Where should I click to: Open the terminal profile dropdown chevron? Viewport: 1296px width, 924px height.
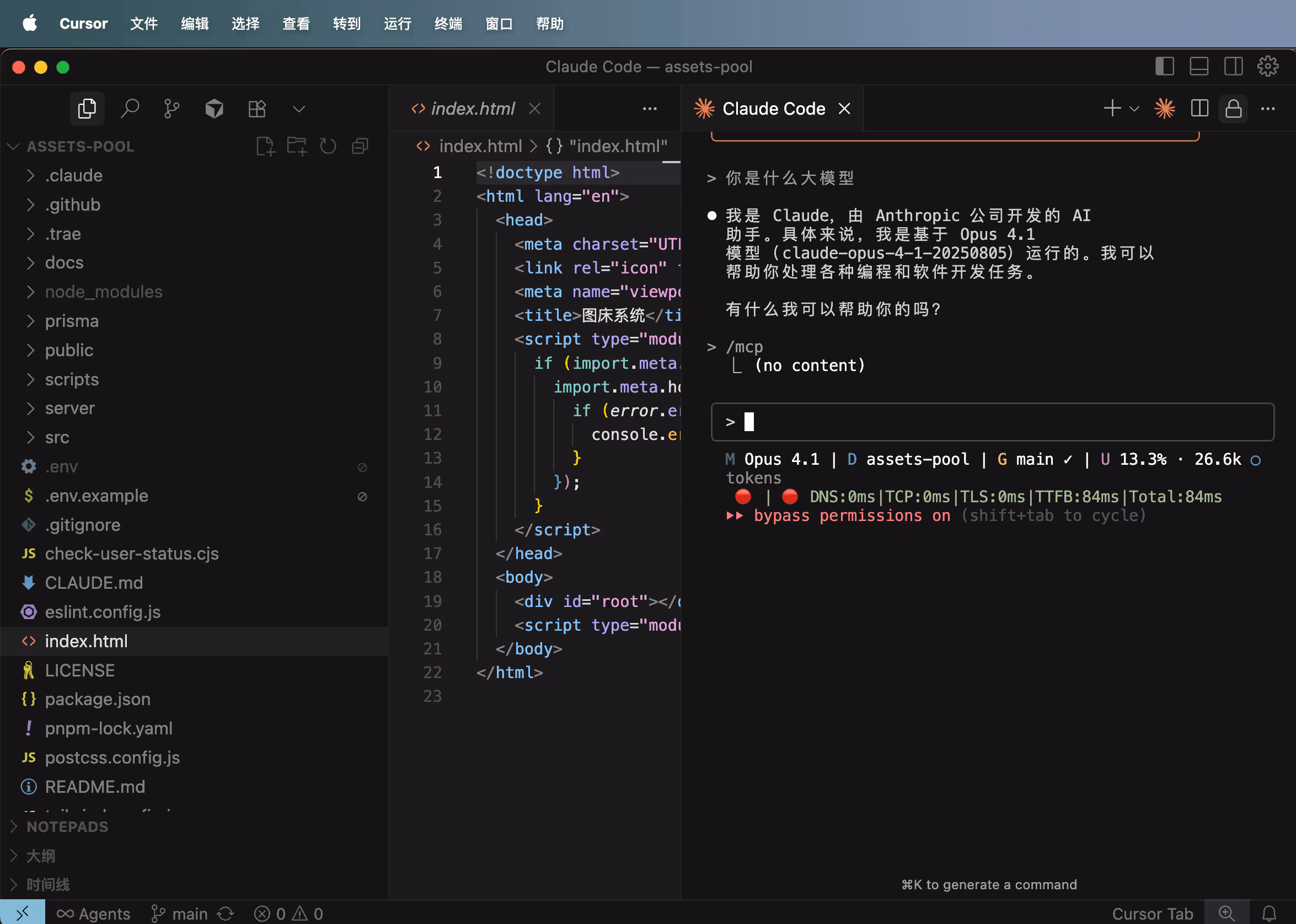point(1134,108)
